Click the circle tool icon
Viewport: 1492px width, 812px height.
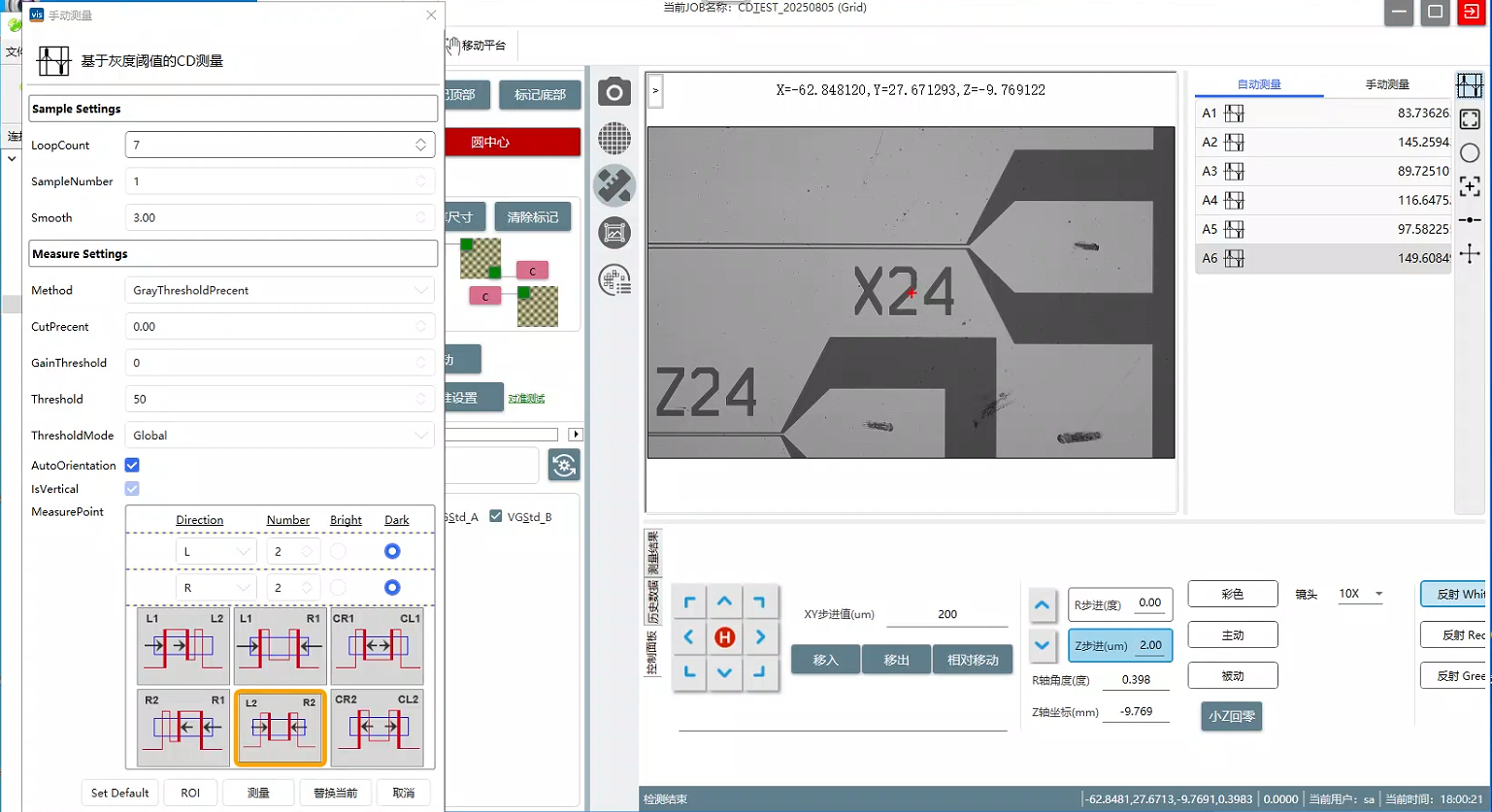(1469, 153)
